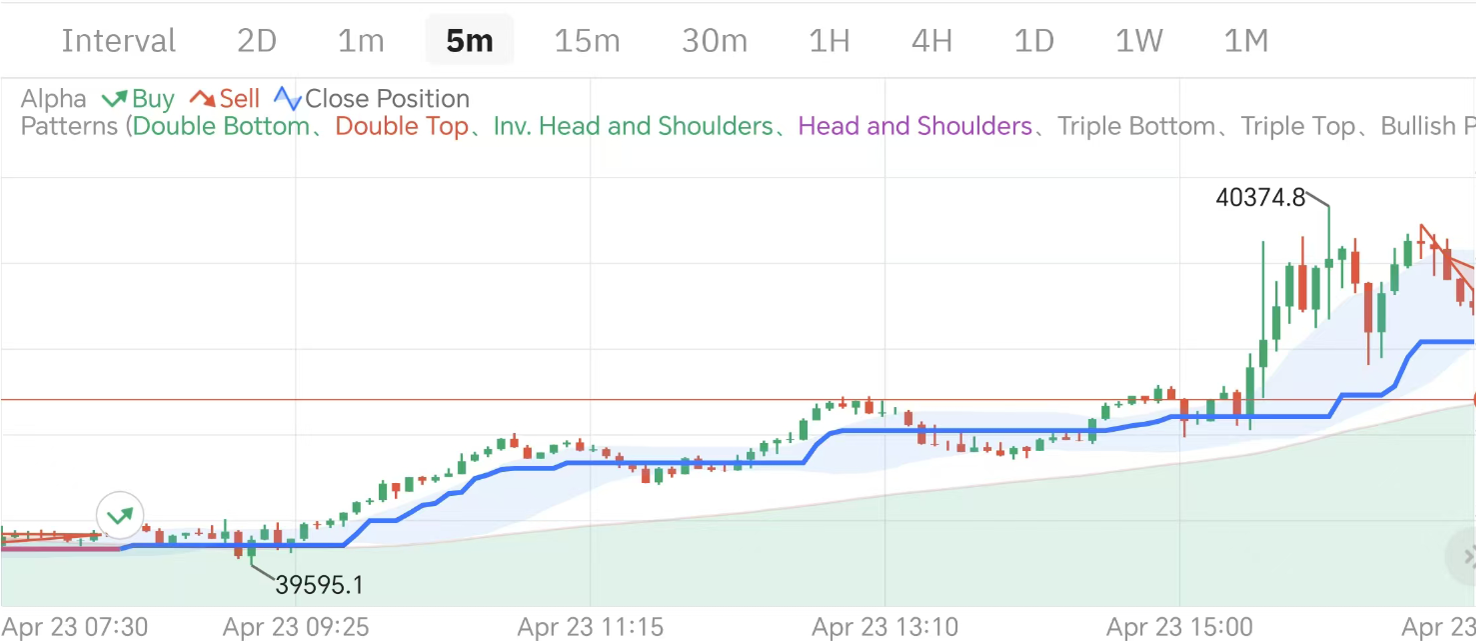Click the blue Close Position zigzag icon

pyautogui.click(x=288, y=99)
